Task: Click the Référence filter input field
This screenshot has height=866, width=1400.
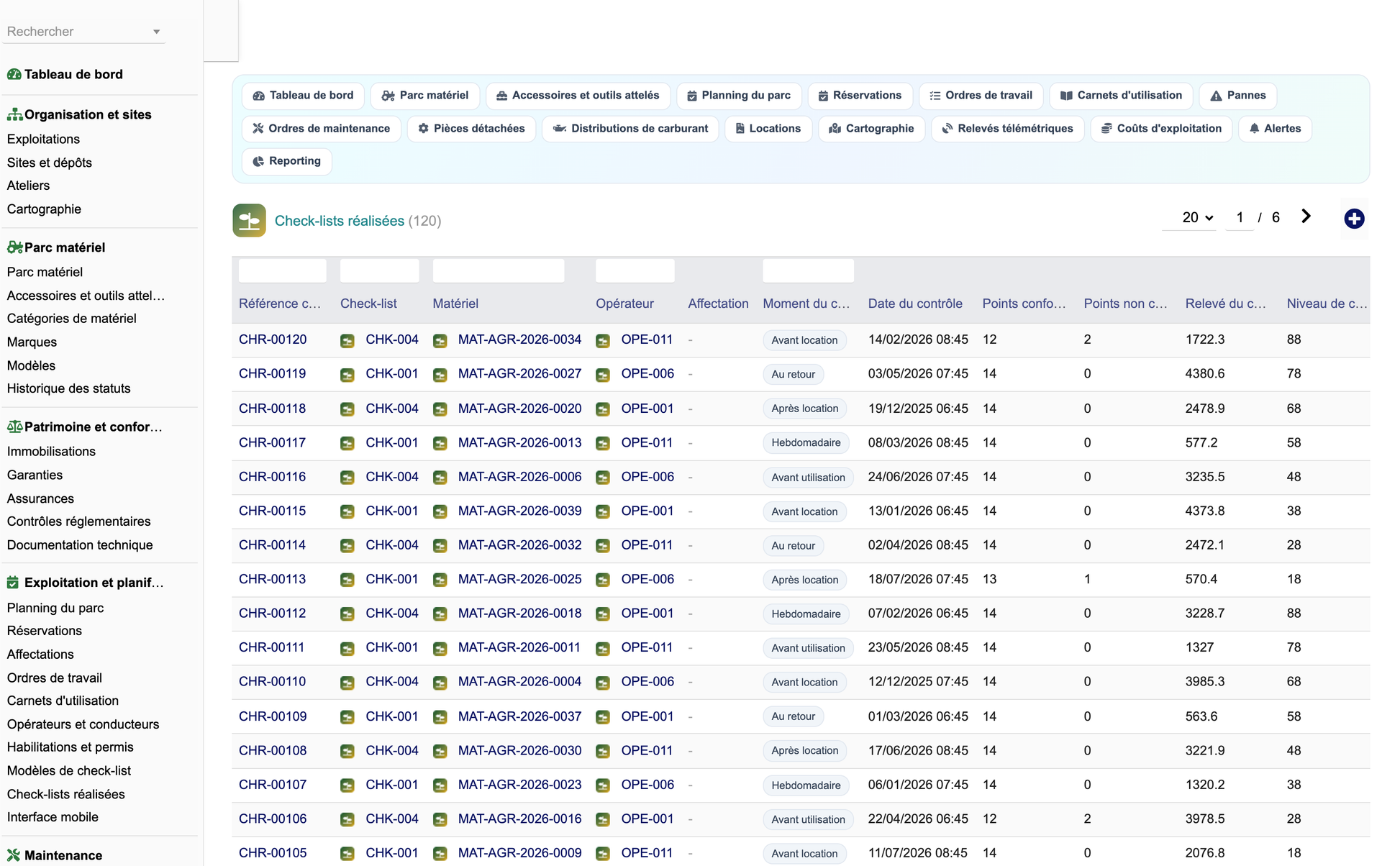Action: tap(282, 271)
